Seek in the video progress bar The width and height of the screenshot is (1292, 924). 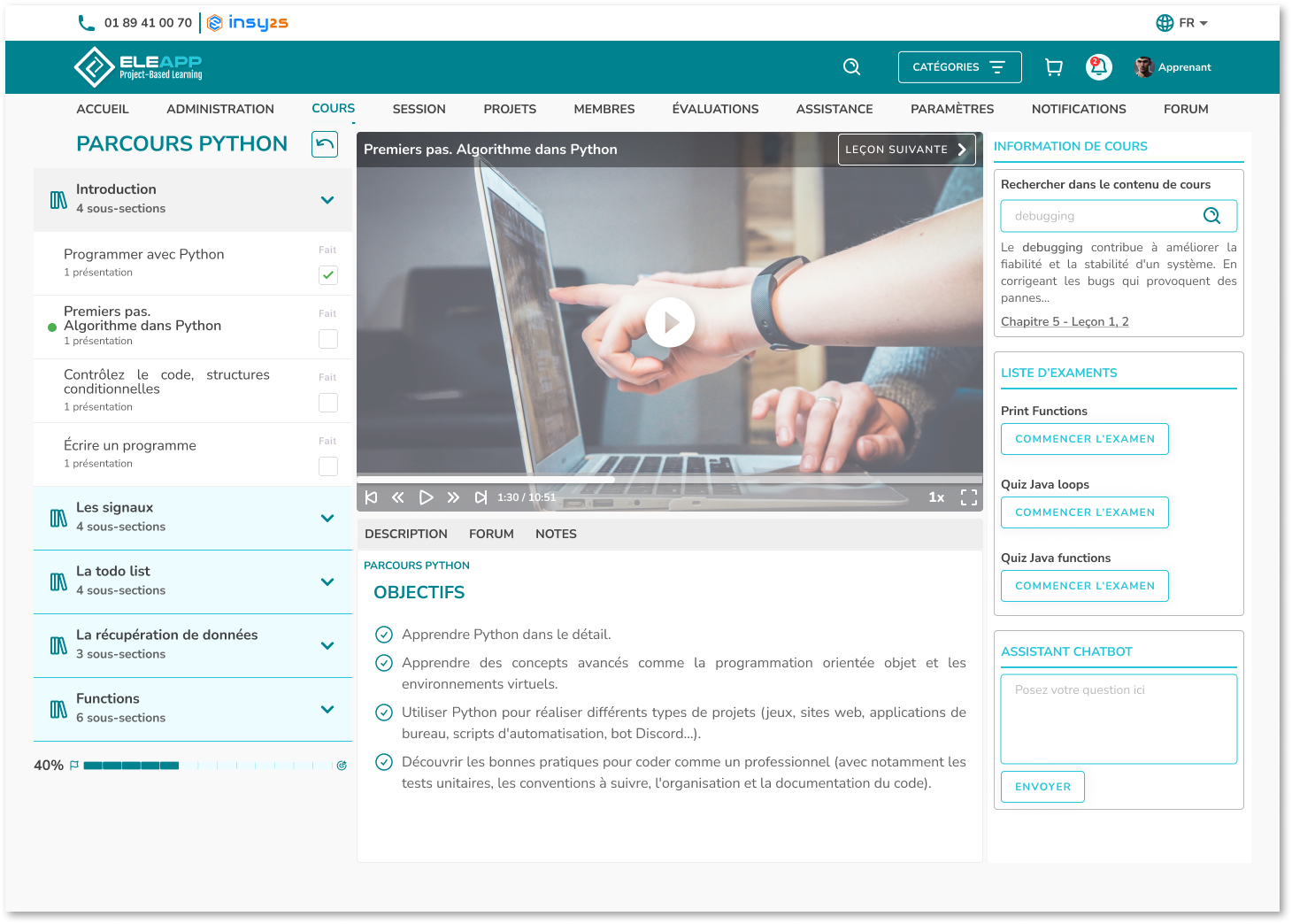click(670, 480)
